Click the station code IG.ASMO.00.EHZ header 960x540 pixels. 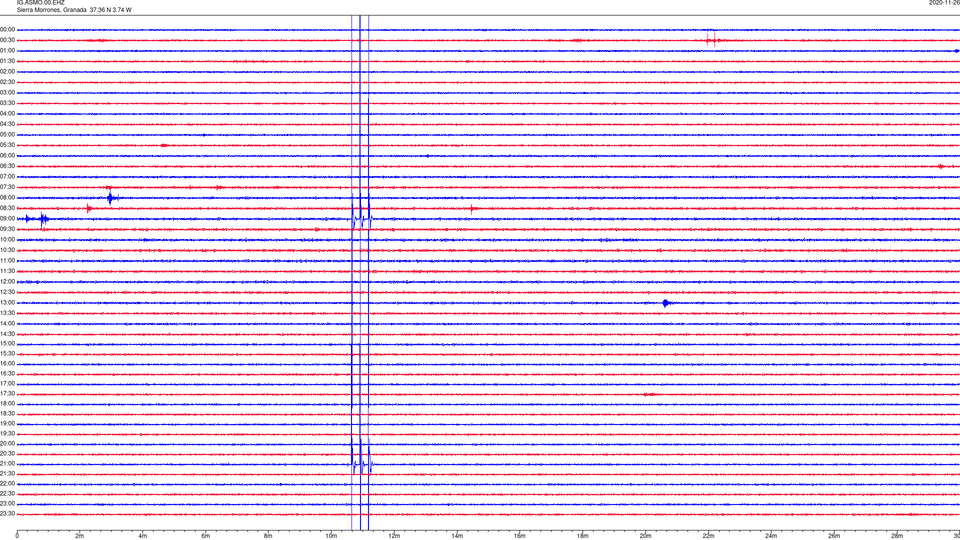[x=40, y=2]
